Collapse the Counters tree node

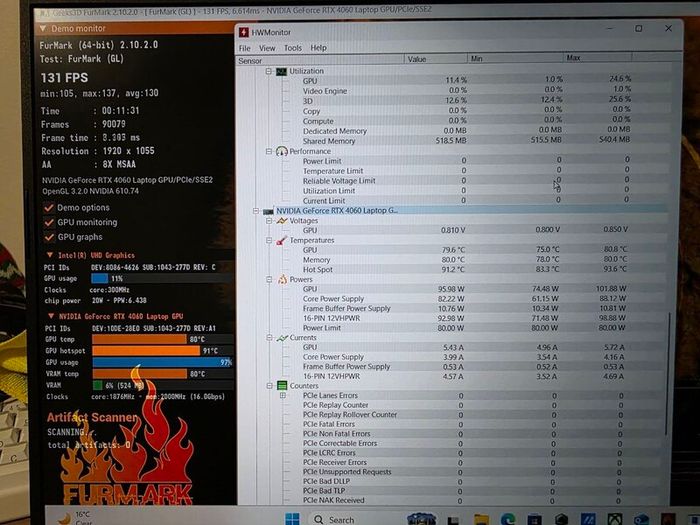click(x=269, y=386)
